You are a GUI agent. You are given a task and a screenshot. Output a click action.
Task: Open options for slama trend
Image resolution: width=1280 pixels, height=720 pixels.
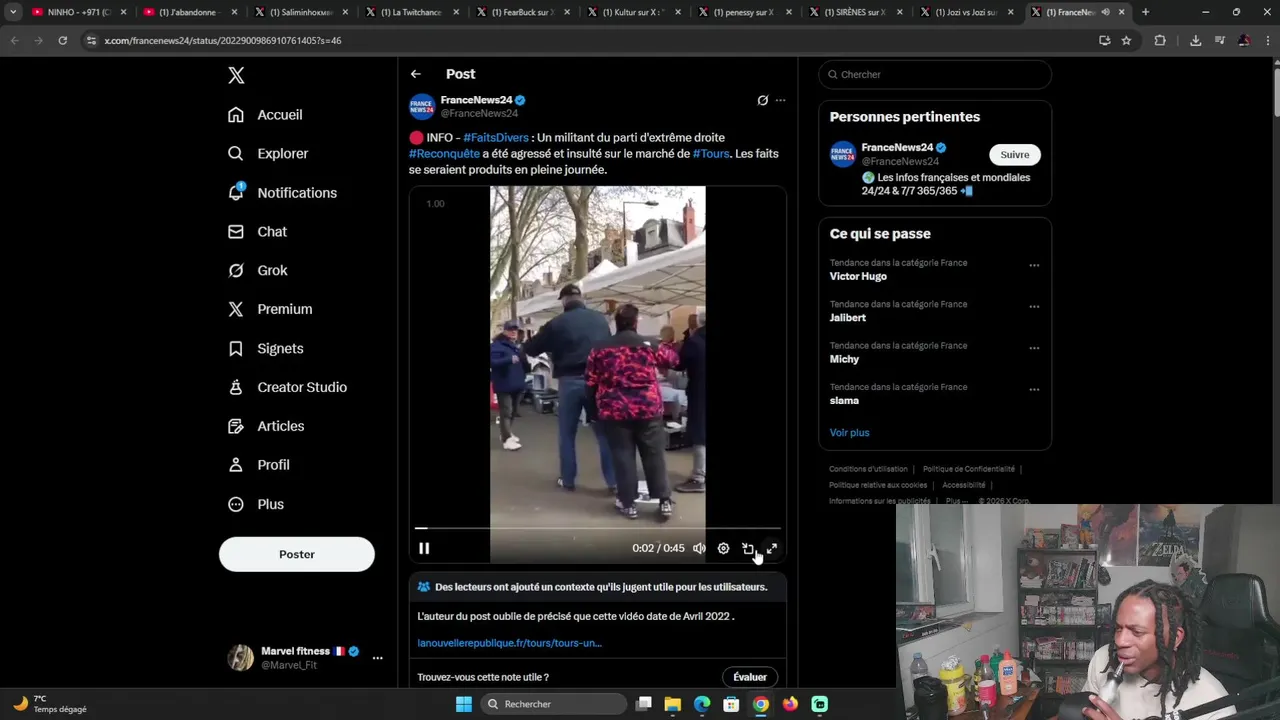(x=1034, y=389)
